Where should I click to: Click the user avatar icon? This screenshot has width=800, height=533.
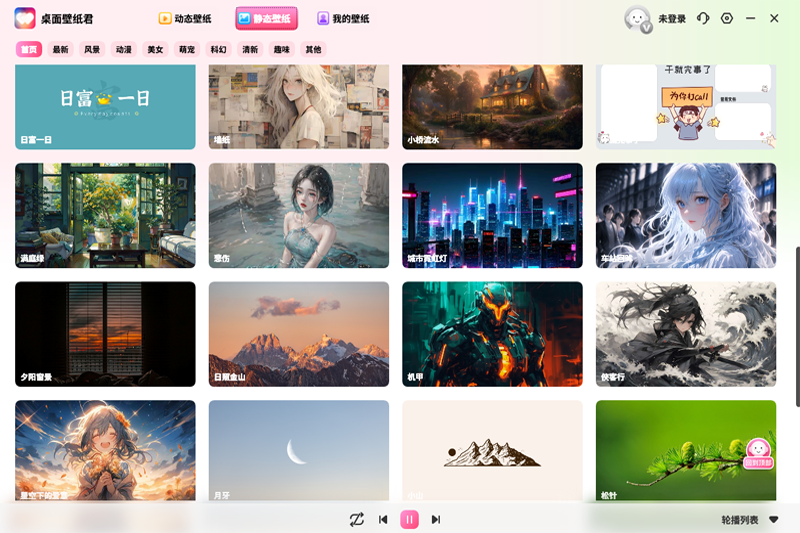click(x=637, y=18)
